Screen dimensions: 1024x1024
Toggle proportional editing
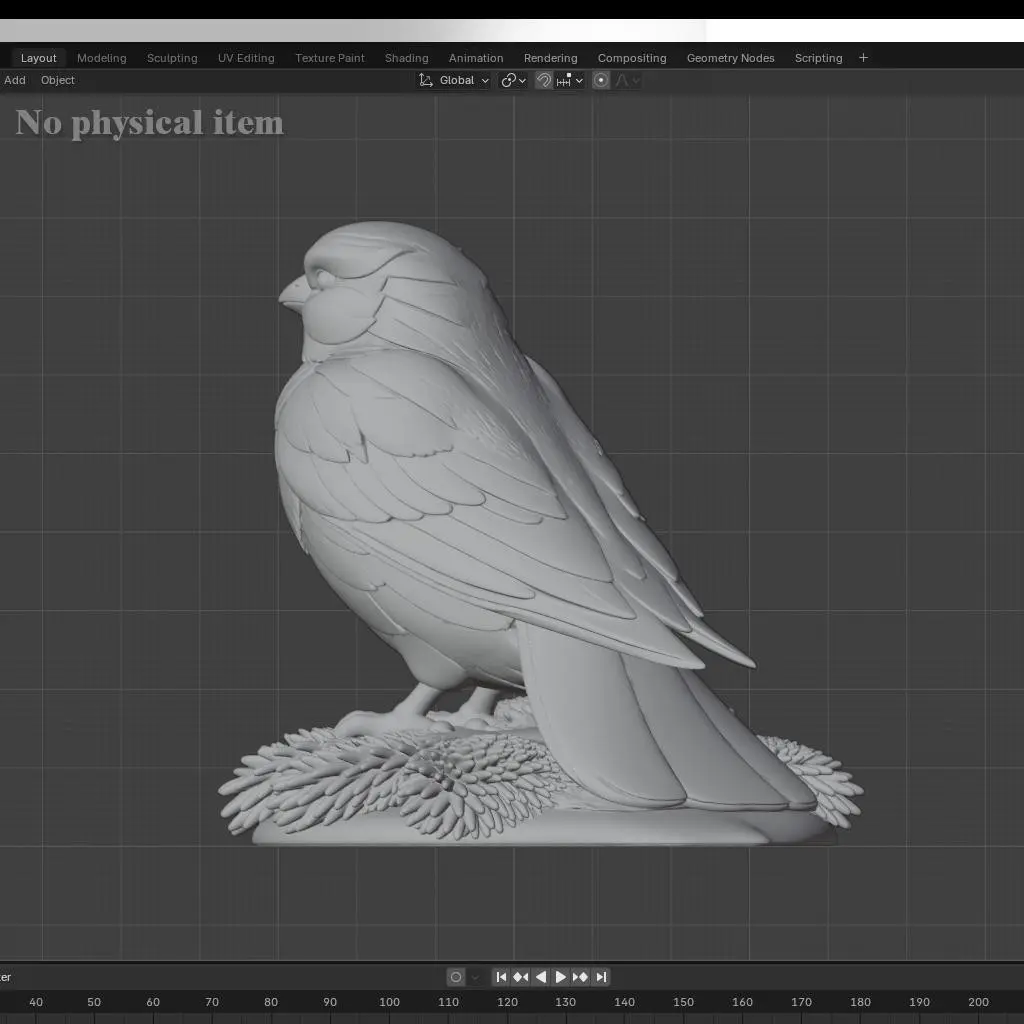pyautogui.click(x=601, y=80)
